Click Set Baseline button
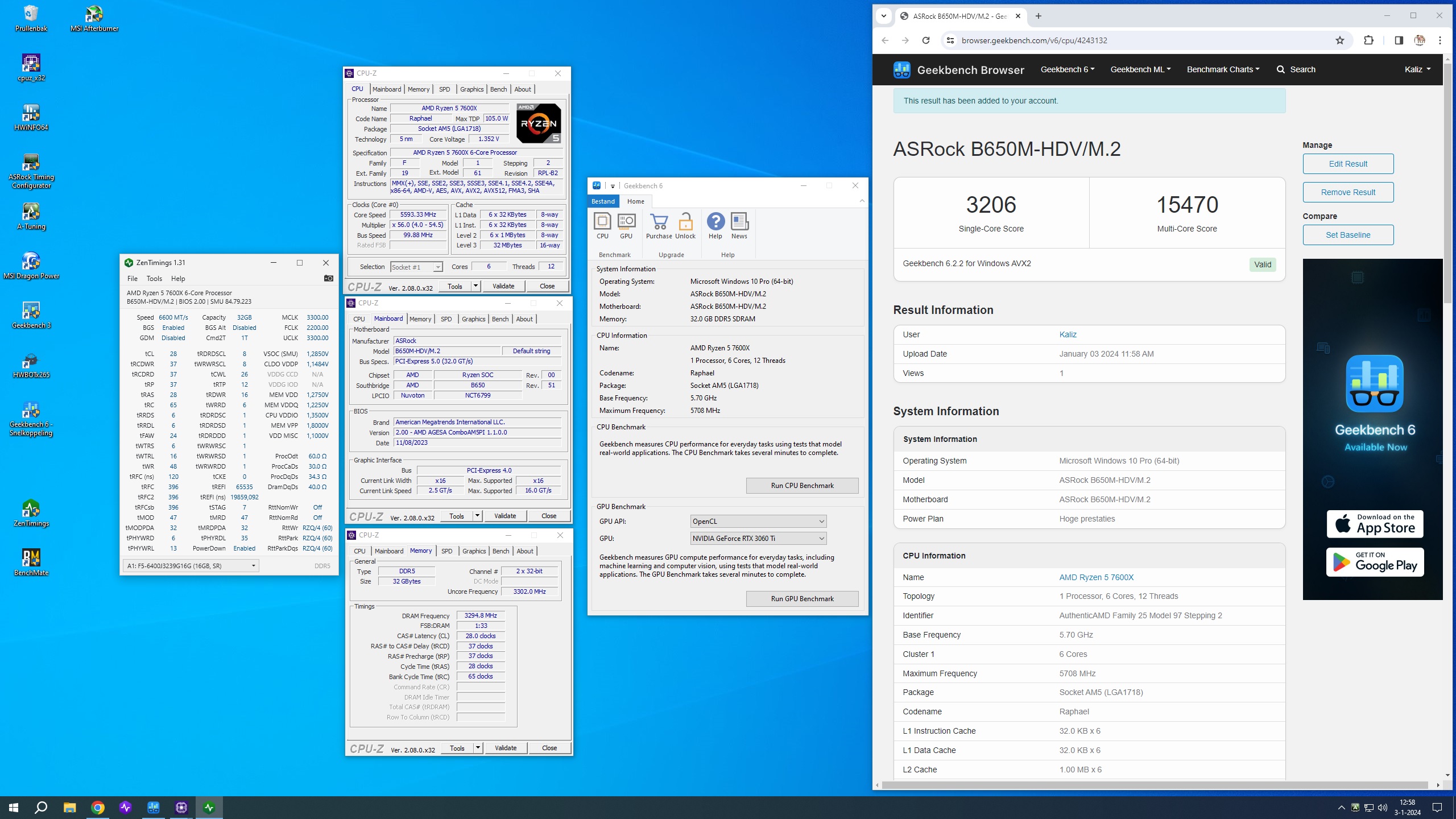Viewport: 1456px width, 819px height. (x=1348, y=235)
